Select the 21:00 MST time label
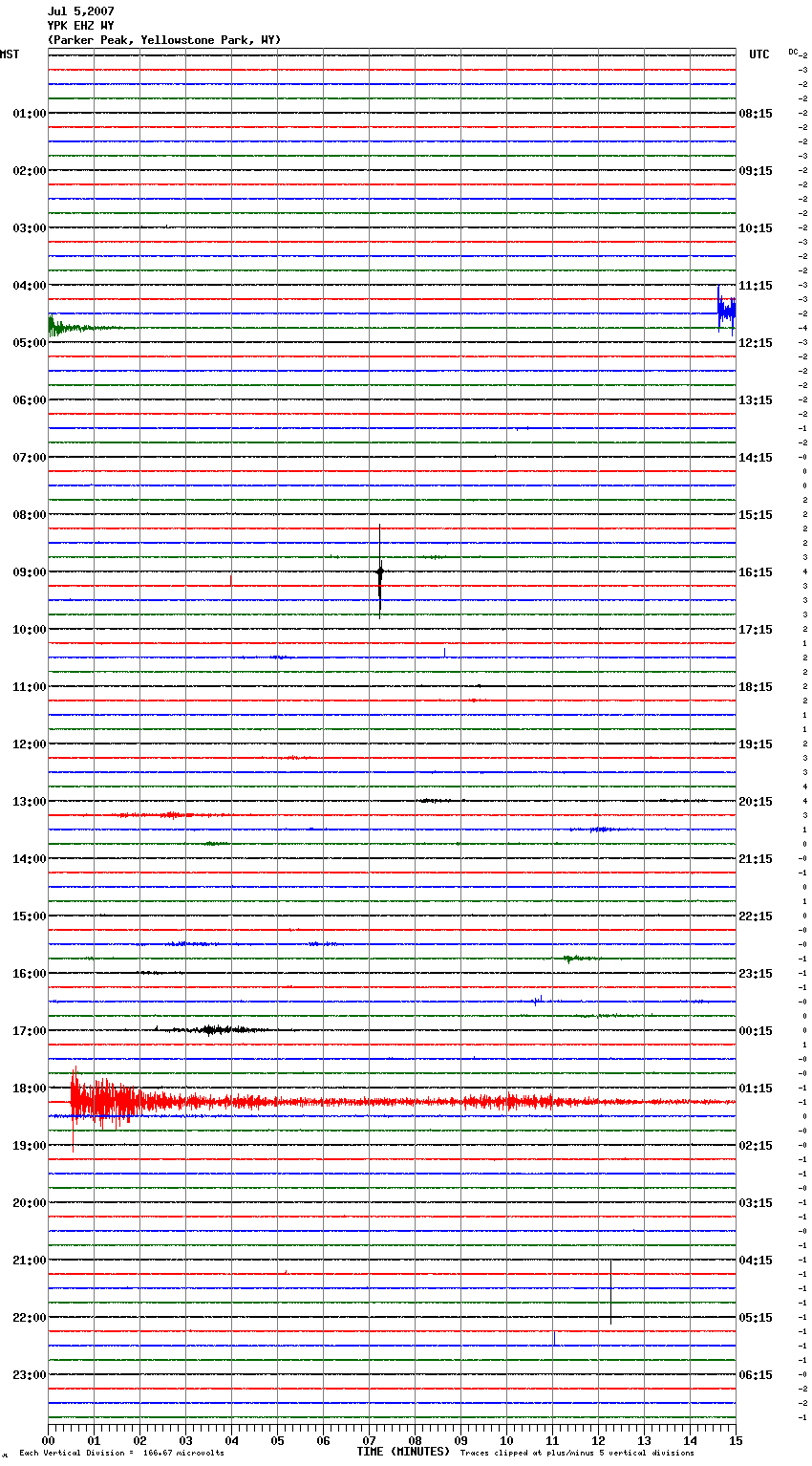Screen dimensions: 812x1466 point(29,1261)
